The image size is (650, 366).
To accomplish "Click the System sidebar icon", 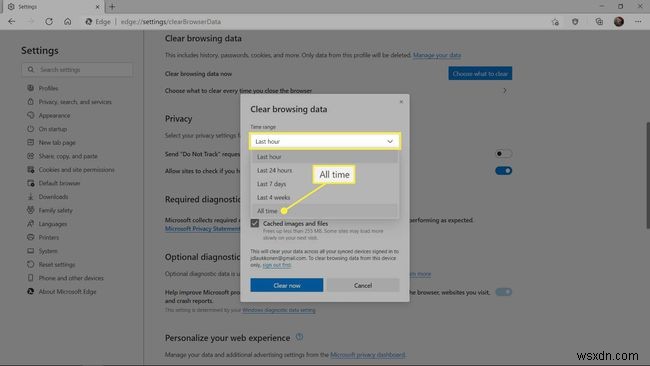I will coord(31,251).
